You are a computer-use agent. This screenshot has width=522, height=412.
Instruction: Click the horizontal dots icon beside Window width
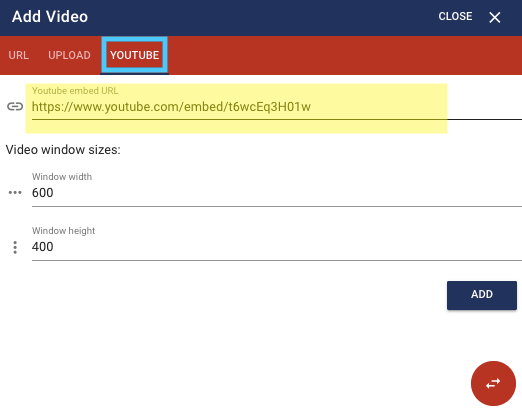[x=15, y=193]
